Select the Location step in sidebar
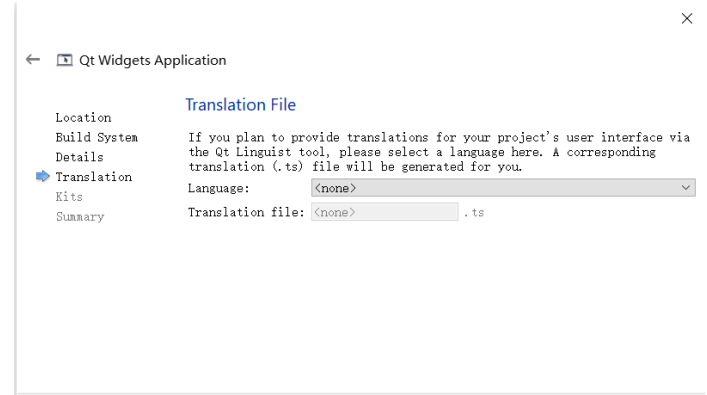707x395 pixels. coord(83,118)
